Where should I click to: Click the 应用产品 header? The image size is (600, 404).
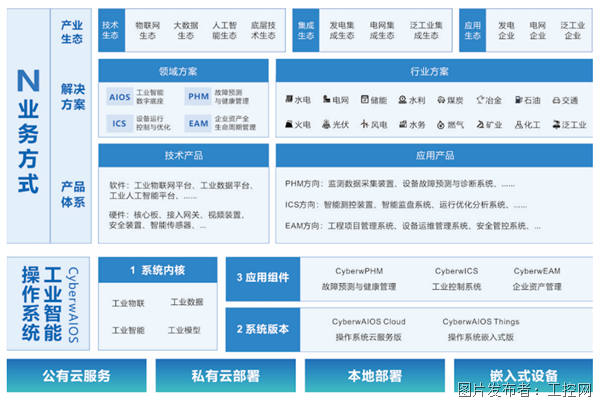coord(434,155)
